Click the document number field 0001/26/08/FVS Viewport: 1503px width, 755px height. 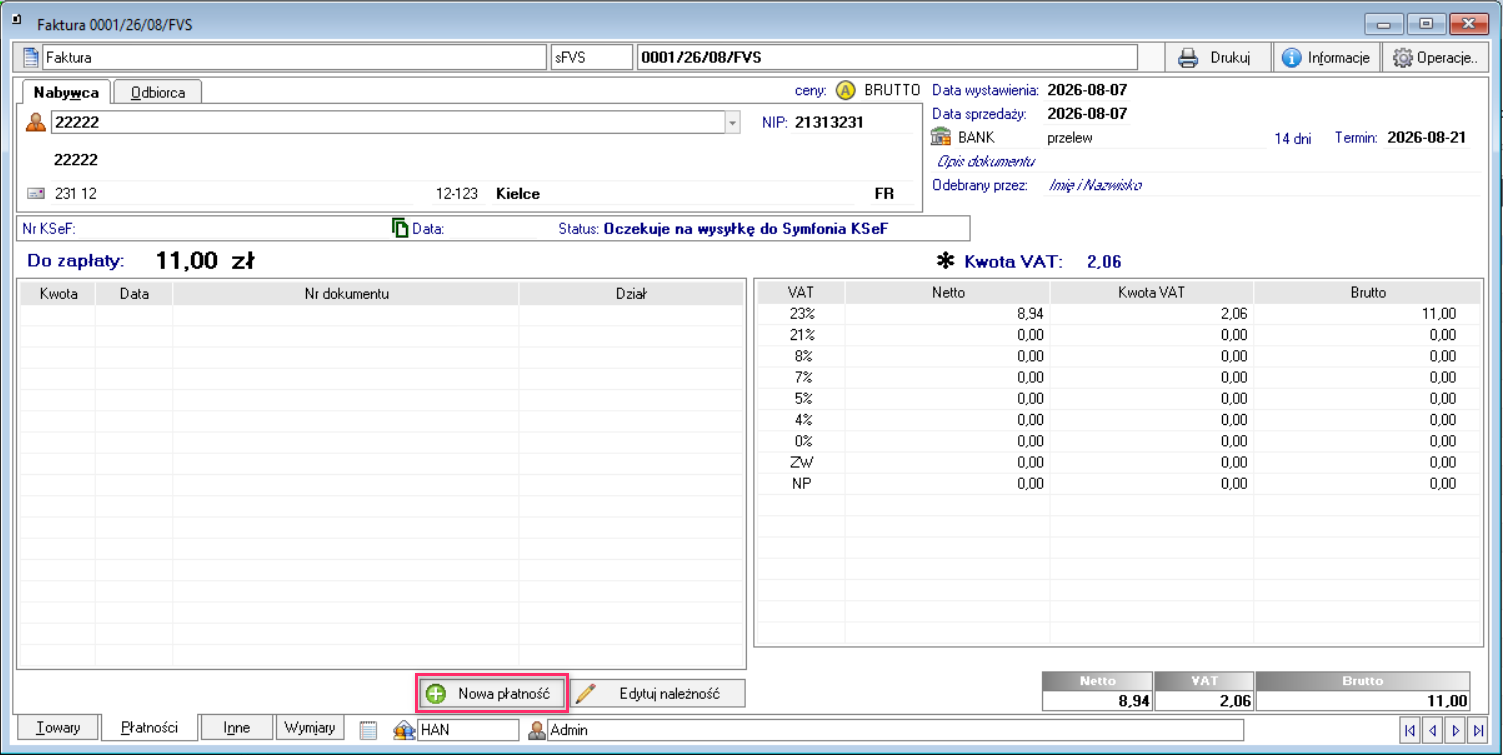point(887,57)
